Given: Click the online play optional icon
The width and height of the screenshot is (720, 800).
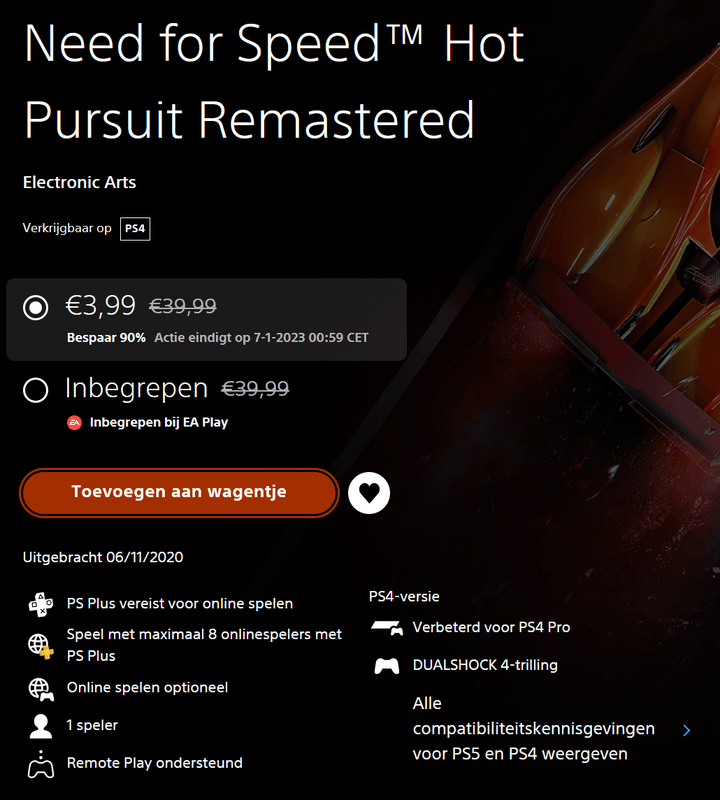Looking at the screenshot, I should pyautogui.click(x=41, y=688).
